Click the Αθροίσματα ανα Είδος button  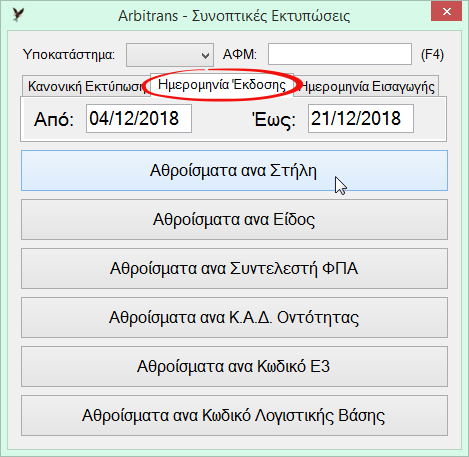tap(234, 220)
